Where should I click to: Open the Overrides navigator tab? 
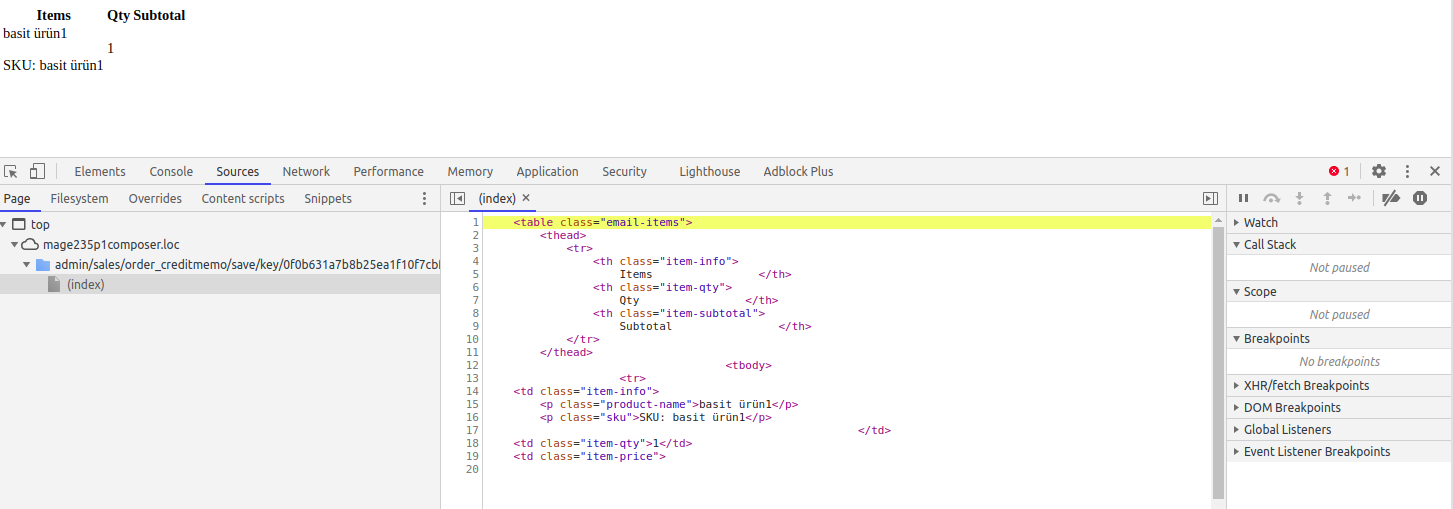(155, 198)
